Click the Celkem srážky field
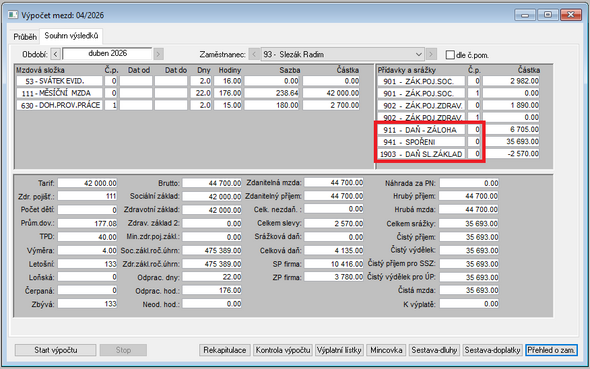The height and width of the screenshot is (369, 590). coord(469,223)
